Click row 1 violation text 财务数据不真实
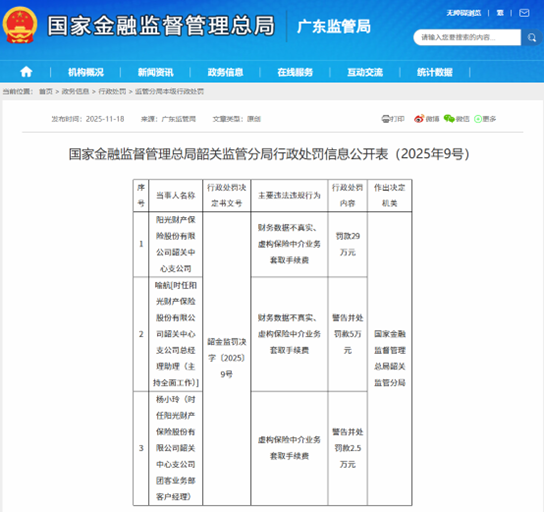544x512 pixels. click(287, 228)
